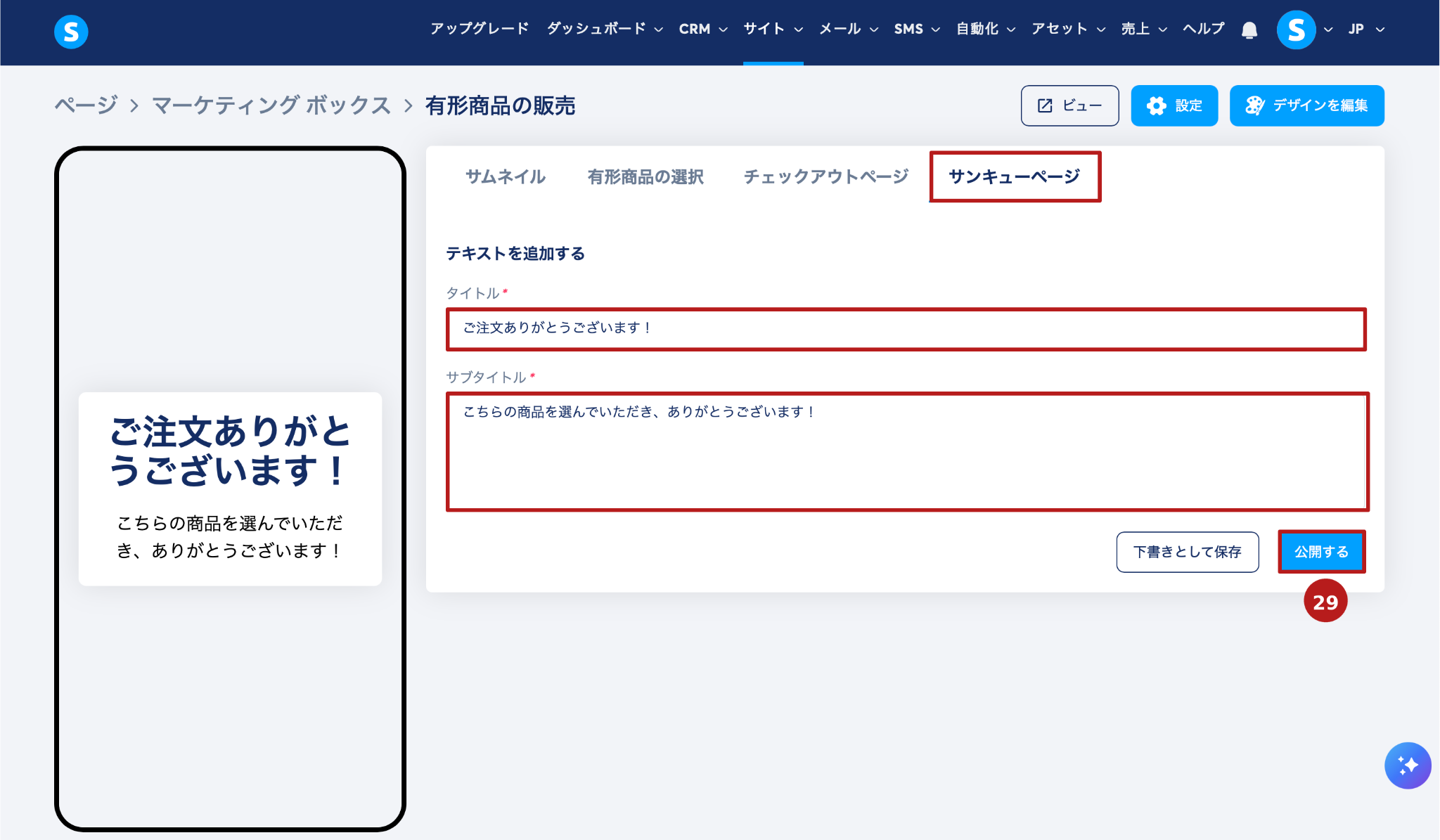1440x840 pixels.
Task: Expand the ダッシュボード menu
Action: coord(605,30)
